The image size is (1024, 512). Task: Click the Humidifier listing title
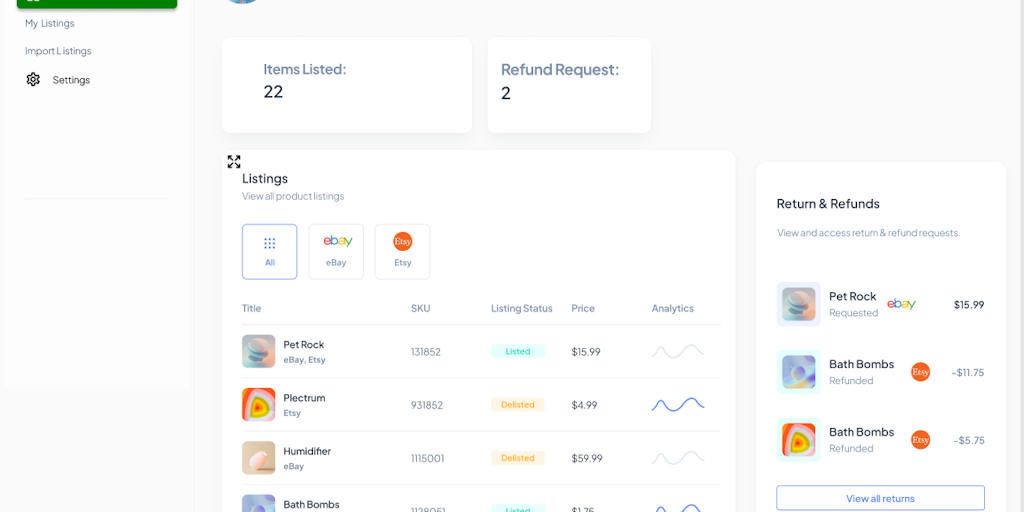(x=307, y=451)
